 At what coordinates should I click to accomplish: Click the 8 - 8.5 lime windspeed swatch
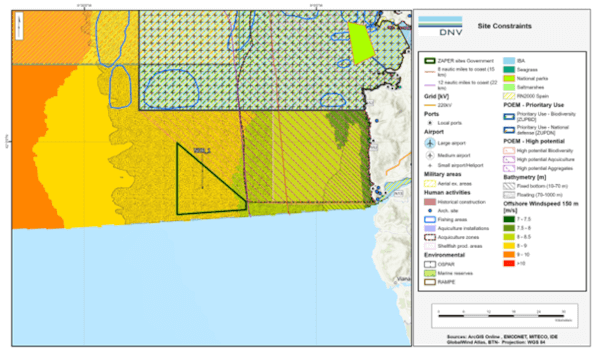tap(509, 237)
